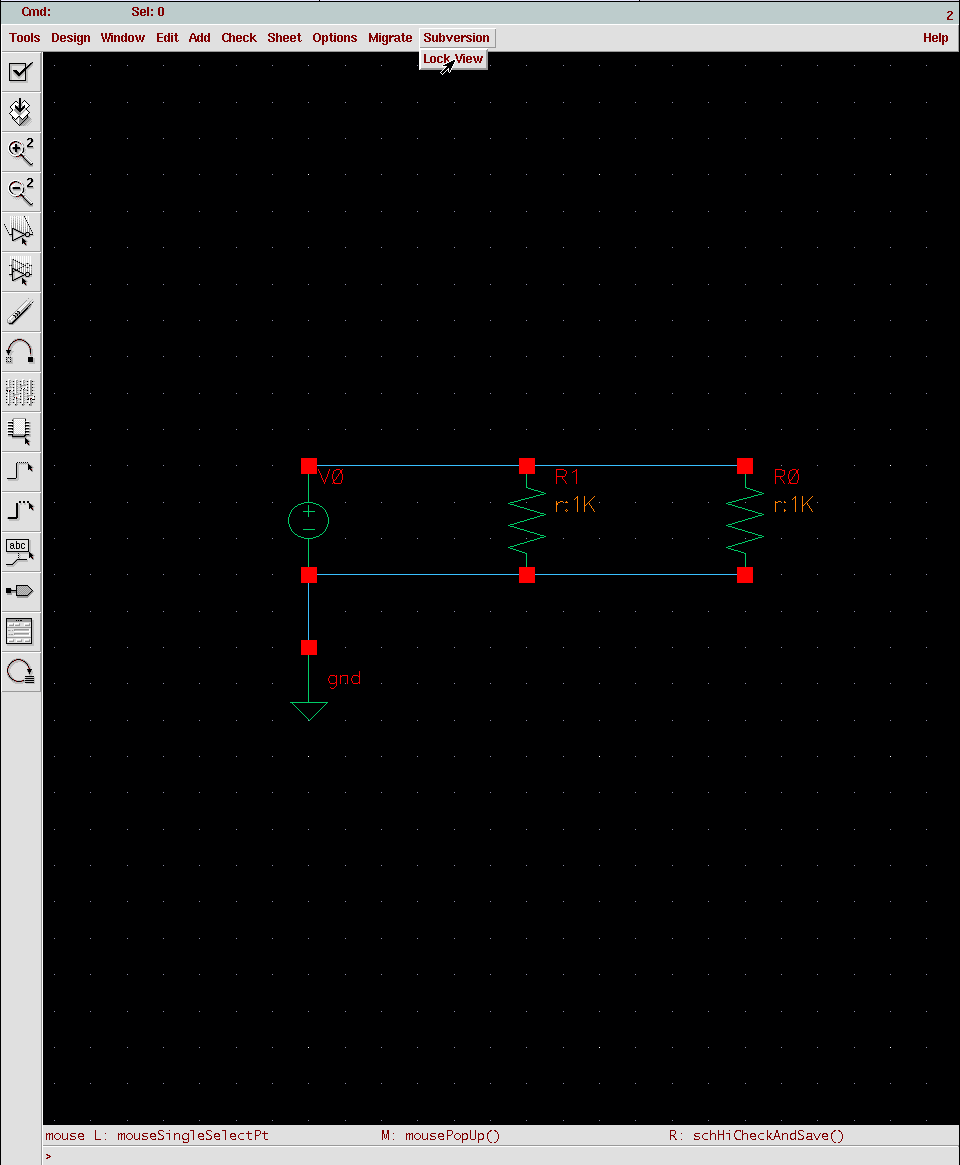Choose Lock View from Subversion menu
This screenshot has width=960, height=1165.
click(x=453, y=59)
